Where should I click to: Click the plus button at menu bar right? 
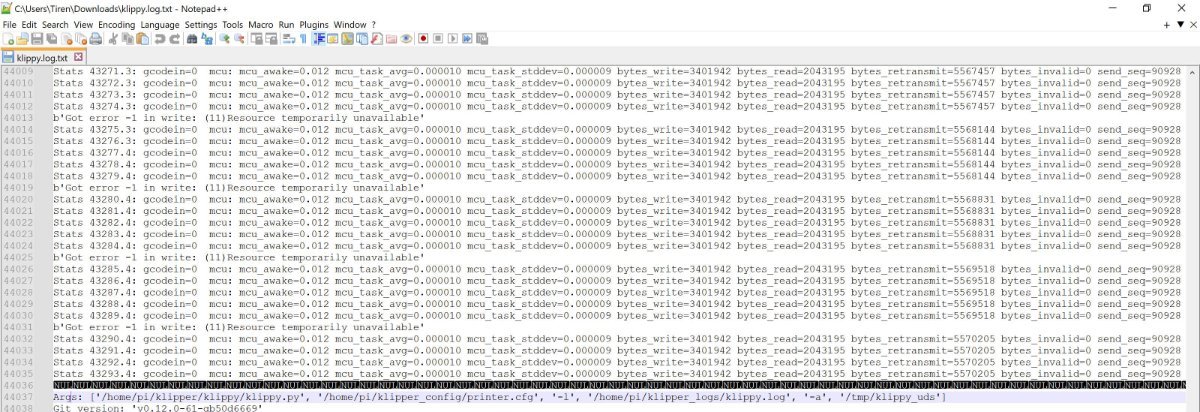[1166, 24]
